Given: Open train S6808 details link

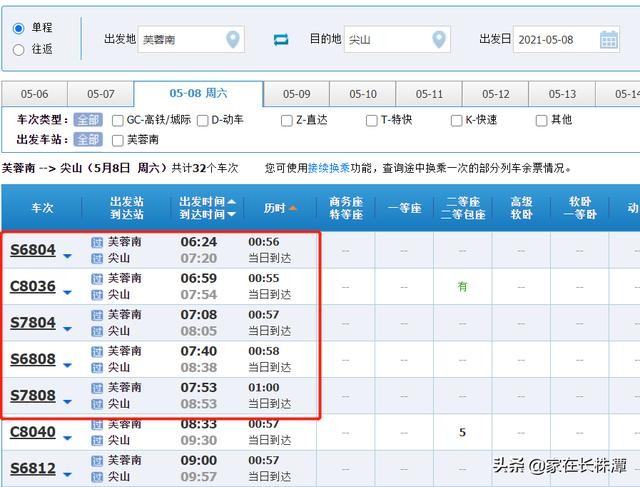Looking at the screenshot, I should 33,359.
